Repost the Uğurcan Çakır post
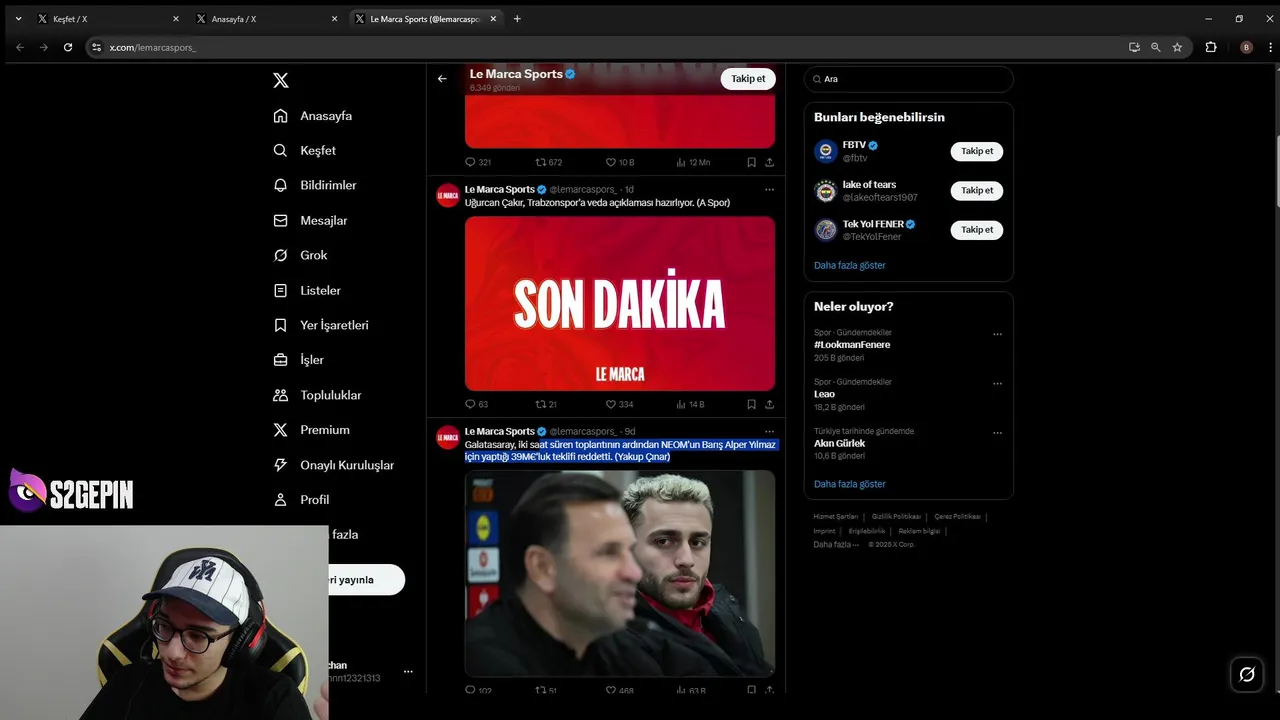Screen dimensions: 1280x720 (540, 404)
